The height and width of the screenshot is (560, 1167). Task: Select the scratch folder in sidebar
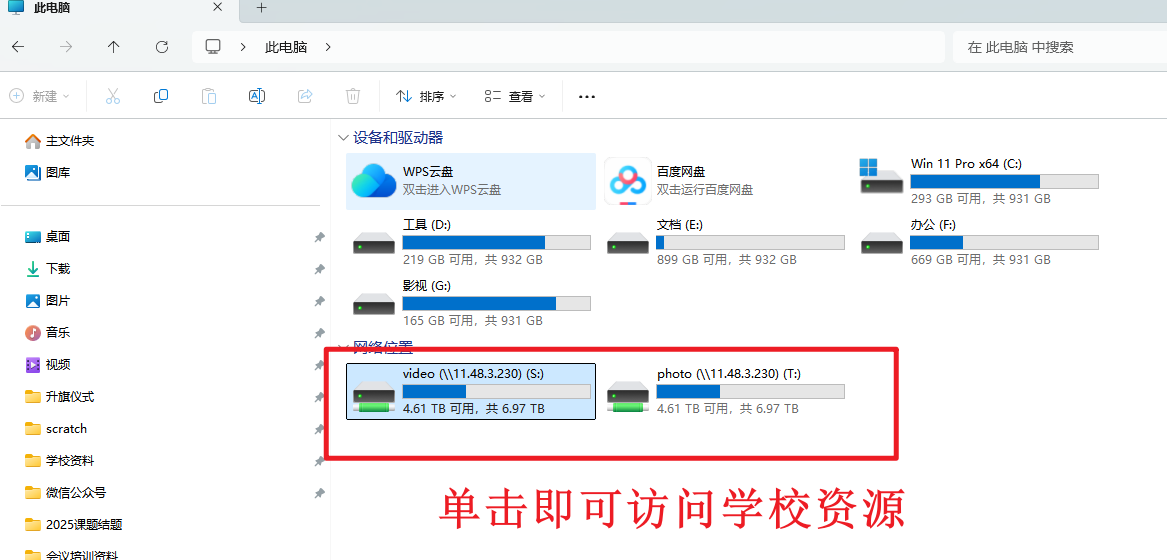66,429
